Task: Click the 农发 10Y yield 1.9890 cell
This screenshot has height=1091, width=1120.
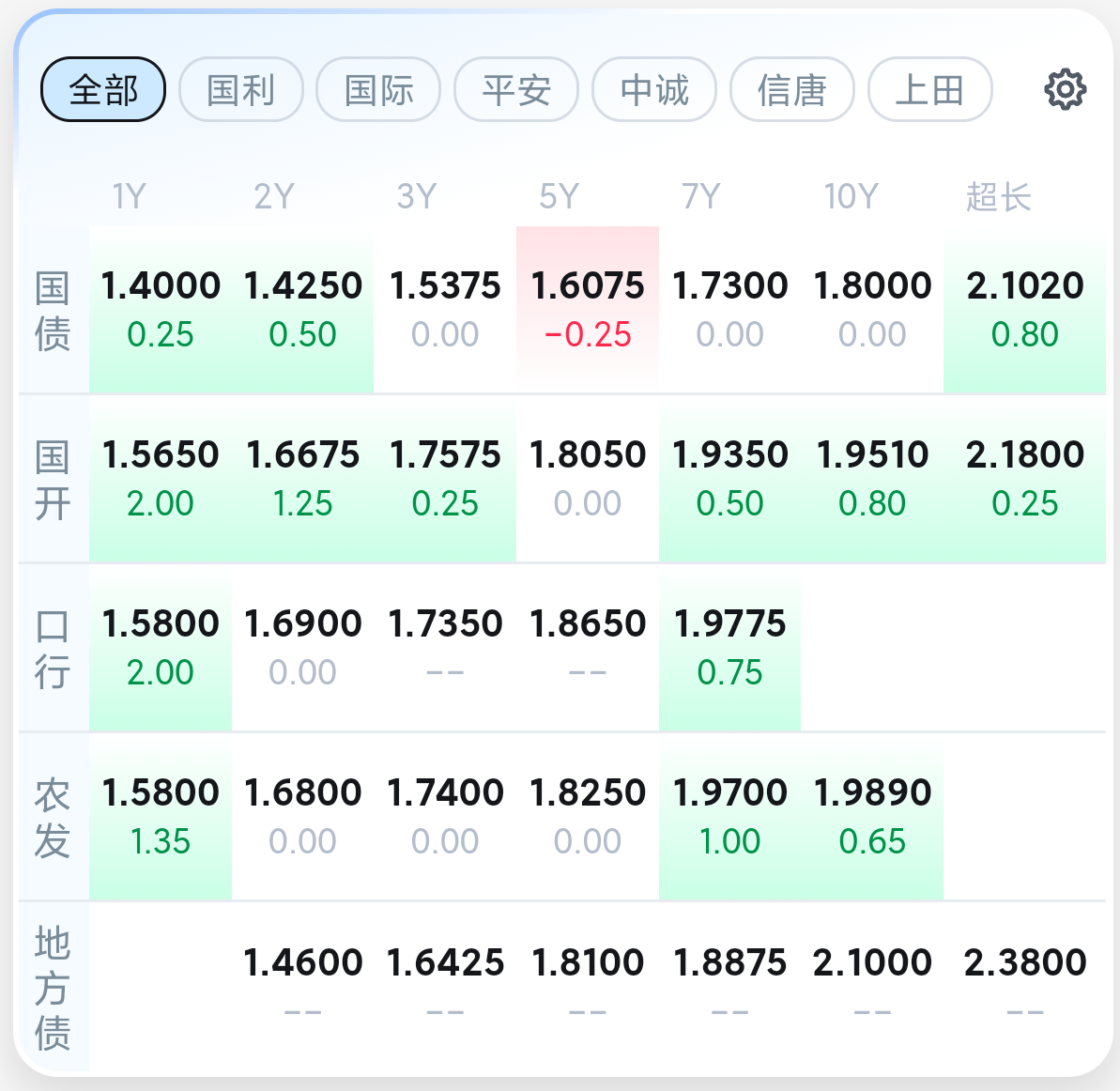Action: pos(872,815)
